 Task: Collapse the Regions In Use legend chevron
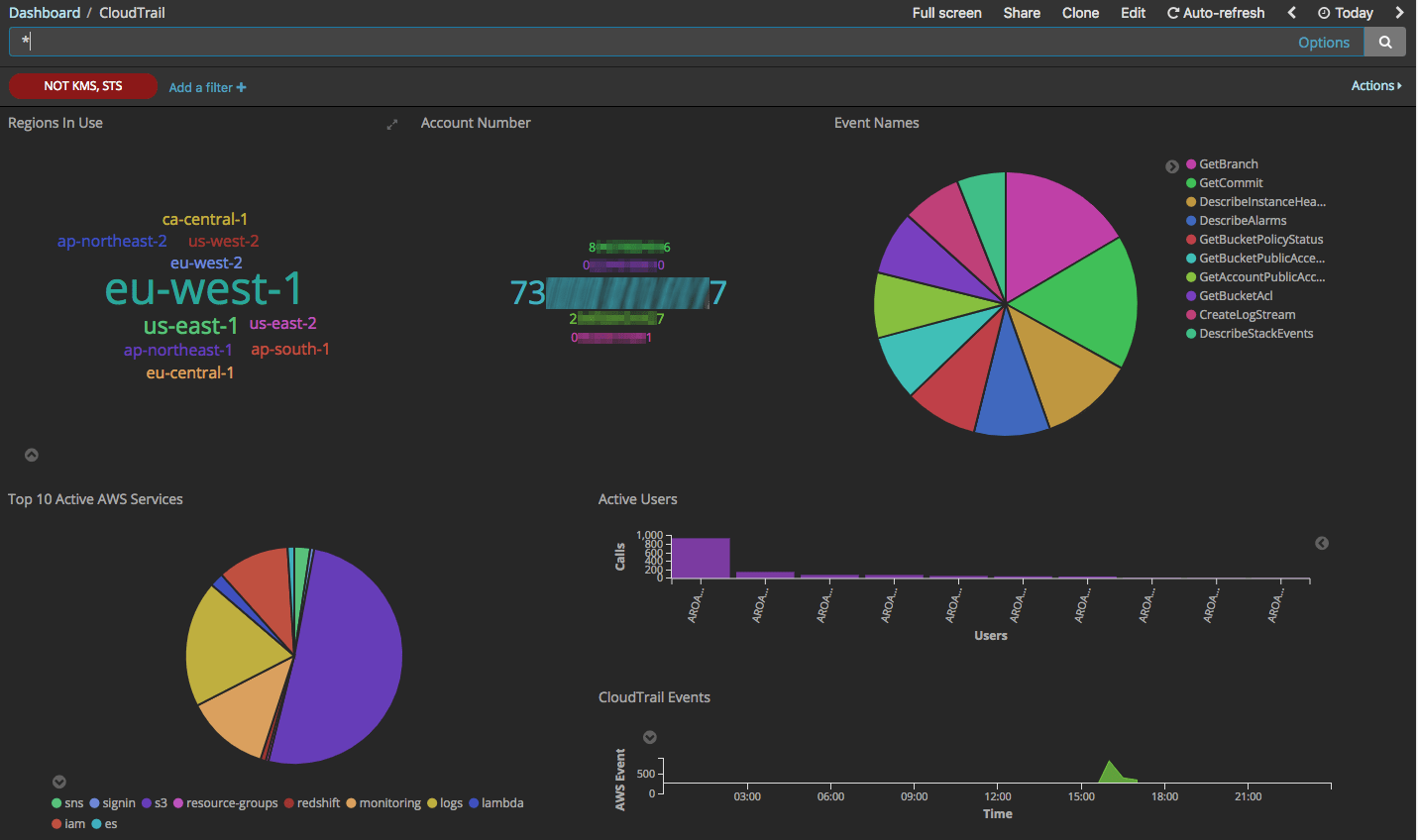(x=31, y=455)
